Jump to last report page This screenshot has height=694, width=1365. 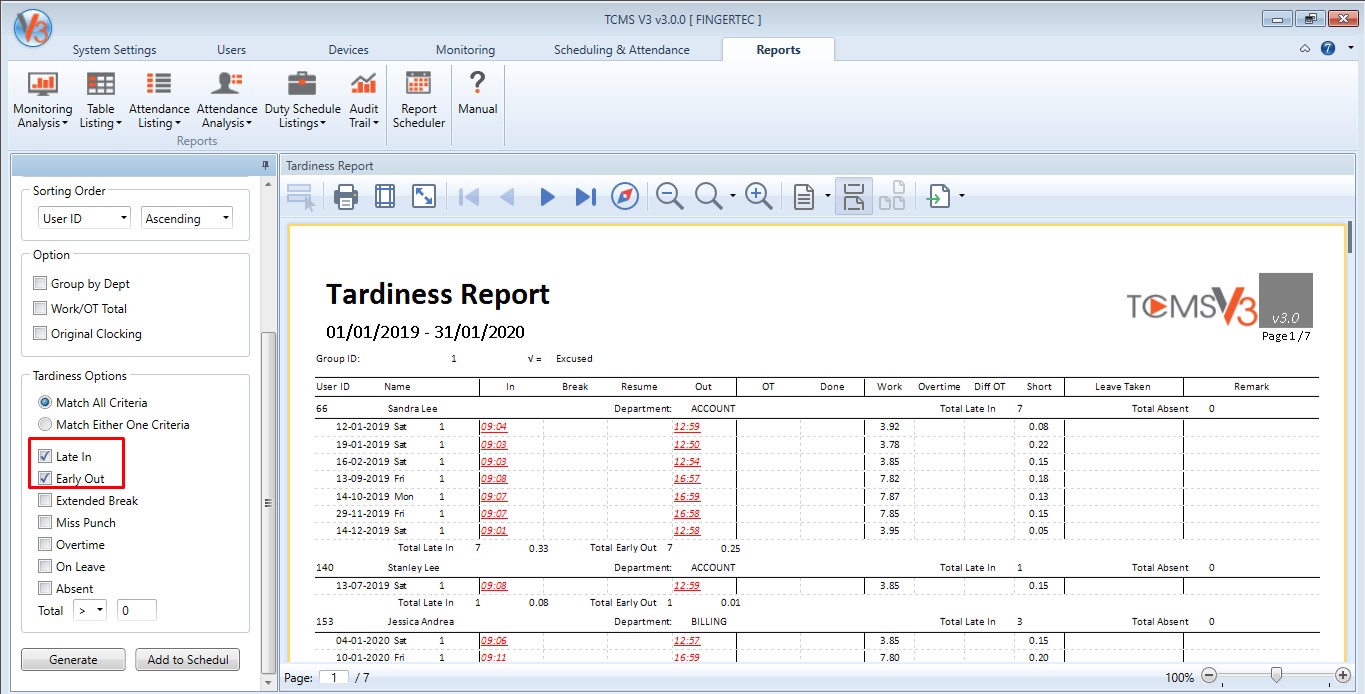[586, 197]
